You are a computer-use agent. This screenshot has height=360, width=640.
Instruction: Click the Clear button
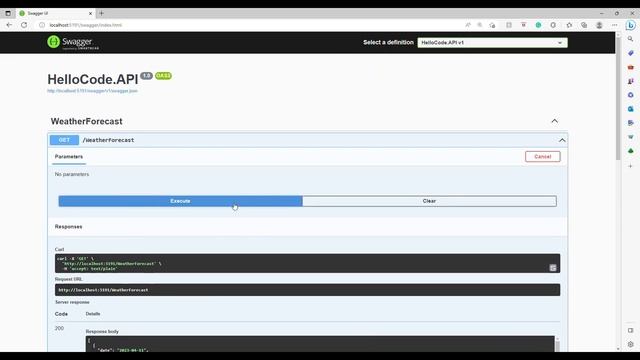(429, 201)
